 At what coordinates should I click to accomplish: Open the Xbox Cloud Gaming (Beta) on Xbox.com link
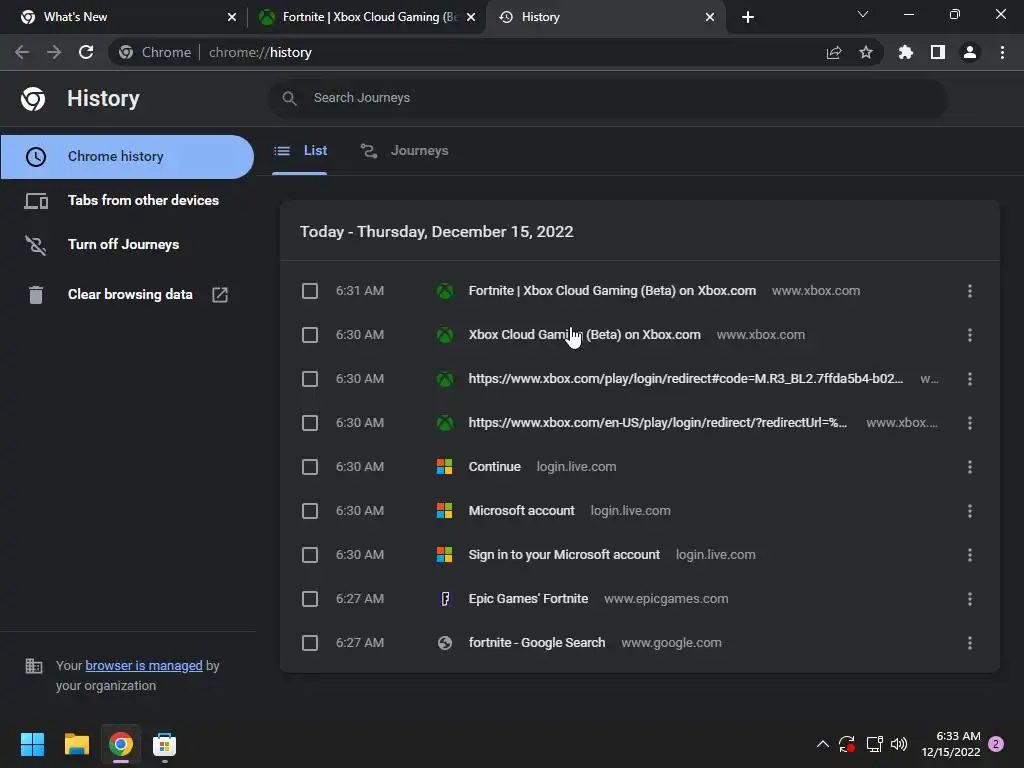pos(584,335)
